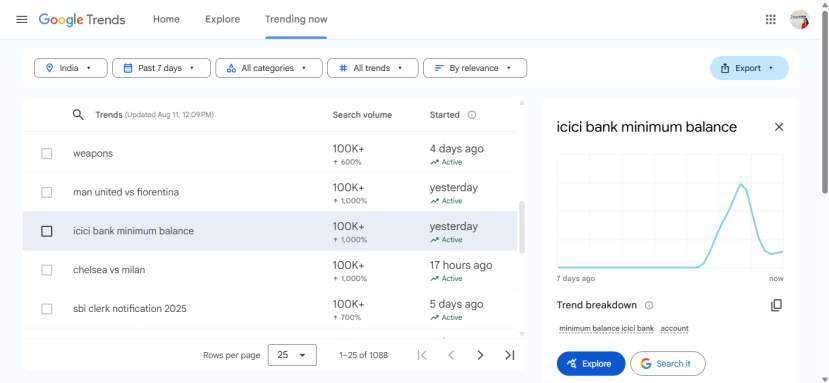Close the icici bank minimum balance panel
The width and height of the screenshot is (829, 383).
tap(779, 127)
